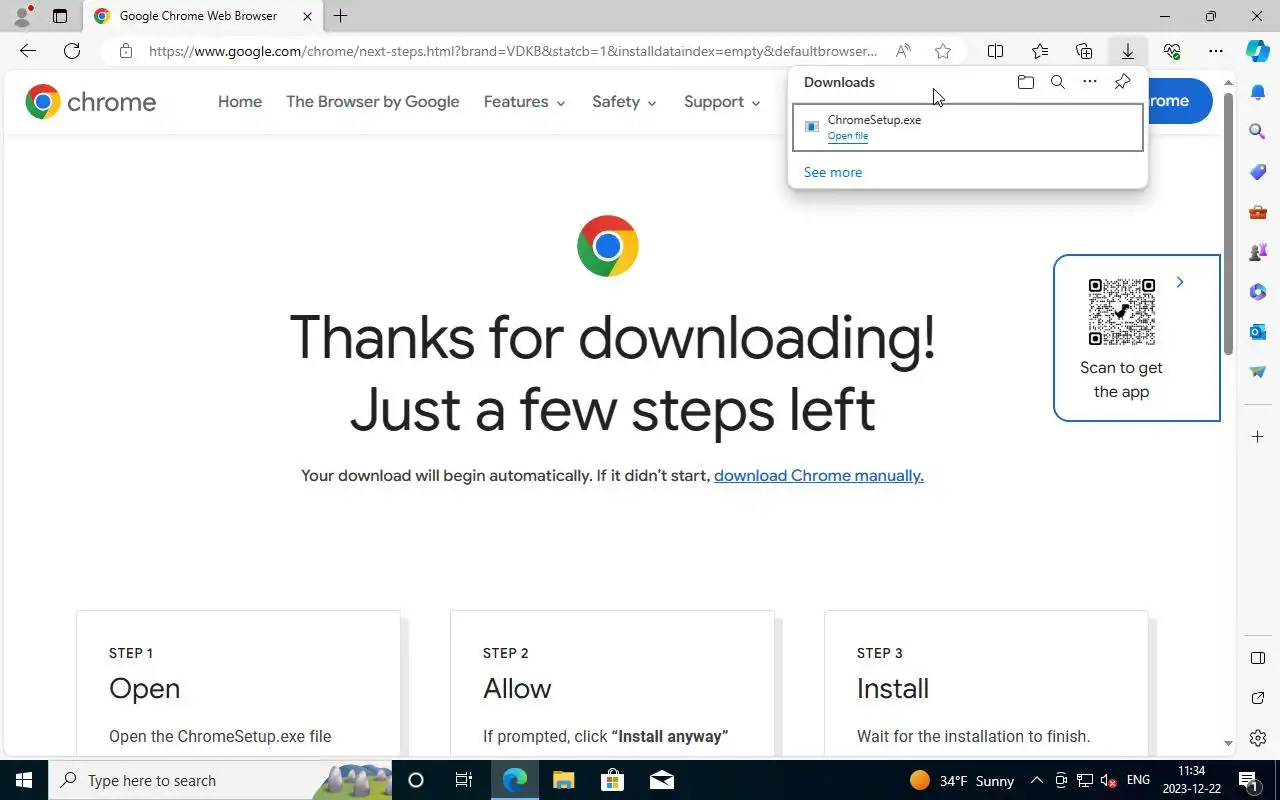Image resolution: width=1280 pixels, height=800 pixels.
Task: Open Microsoft Store from taskbar
Action: pos(612,780)
